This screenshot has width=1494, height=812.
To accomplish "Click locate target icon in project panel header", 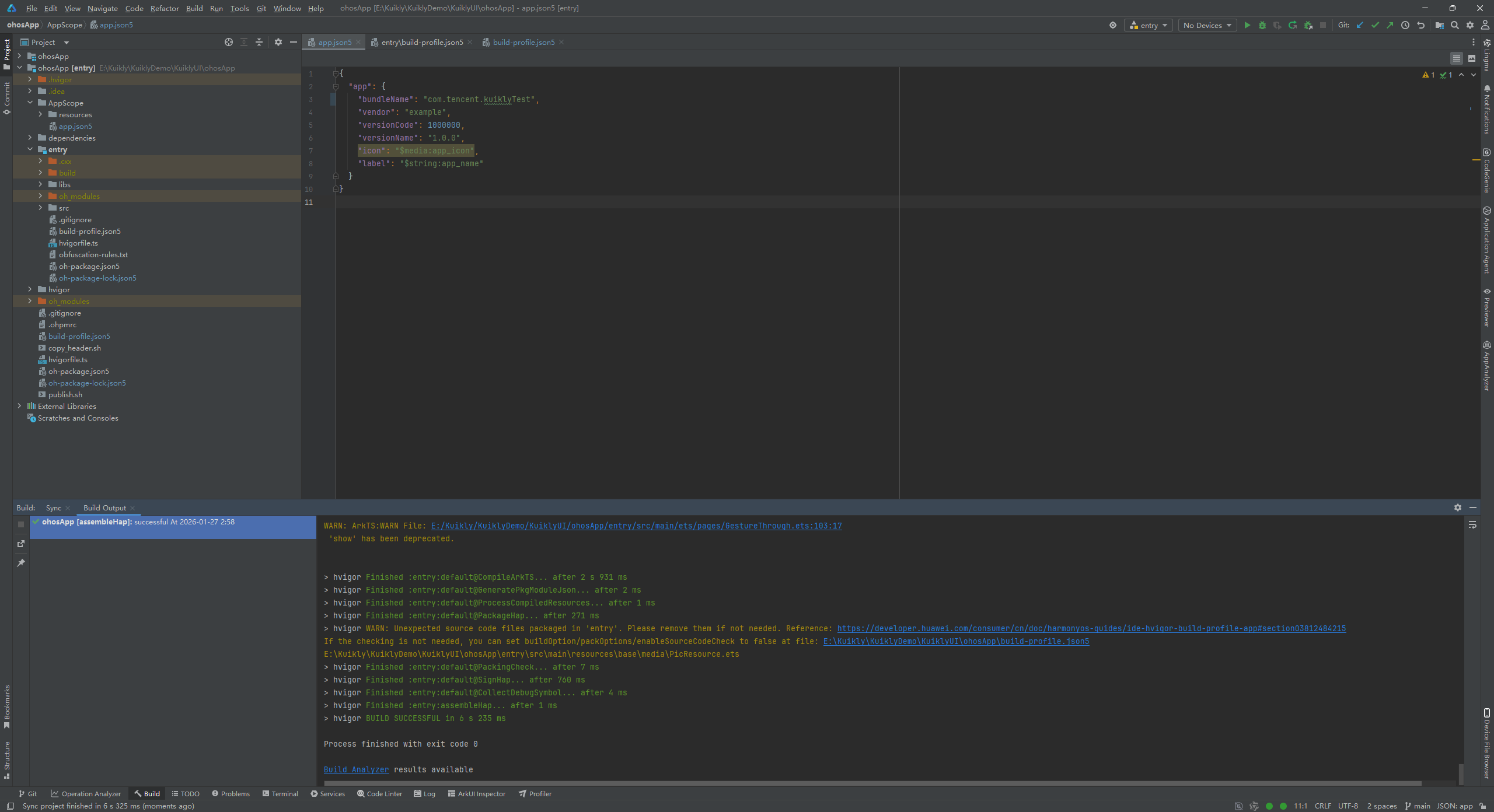I will [229, 42].
